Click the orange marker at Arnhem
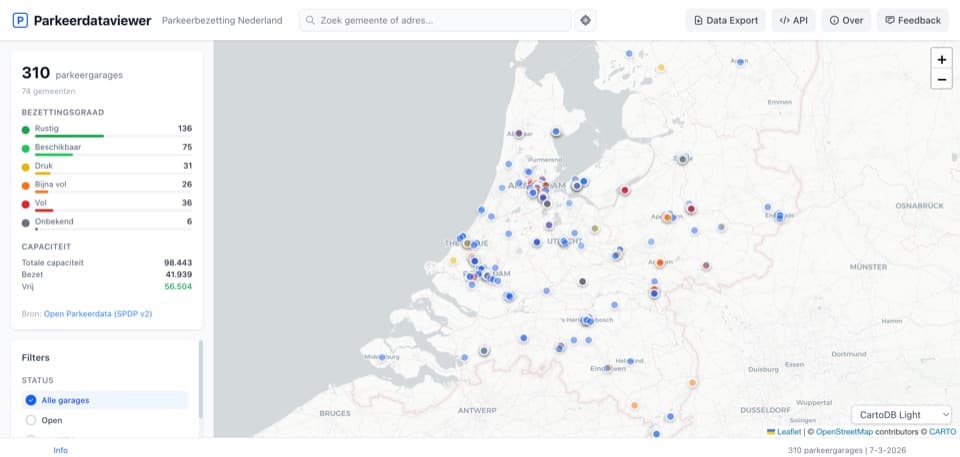The width and height of the screenshot is (960, 457). [x=659, y=263]
